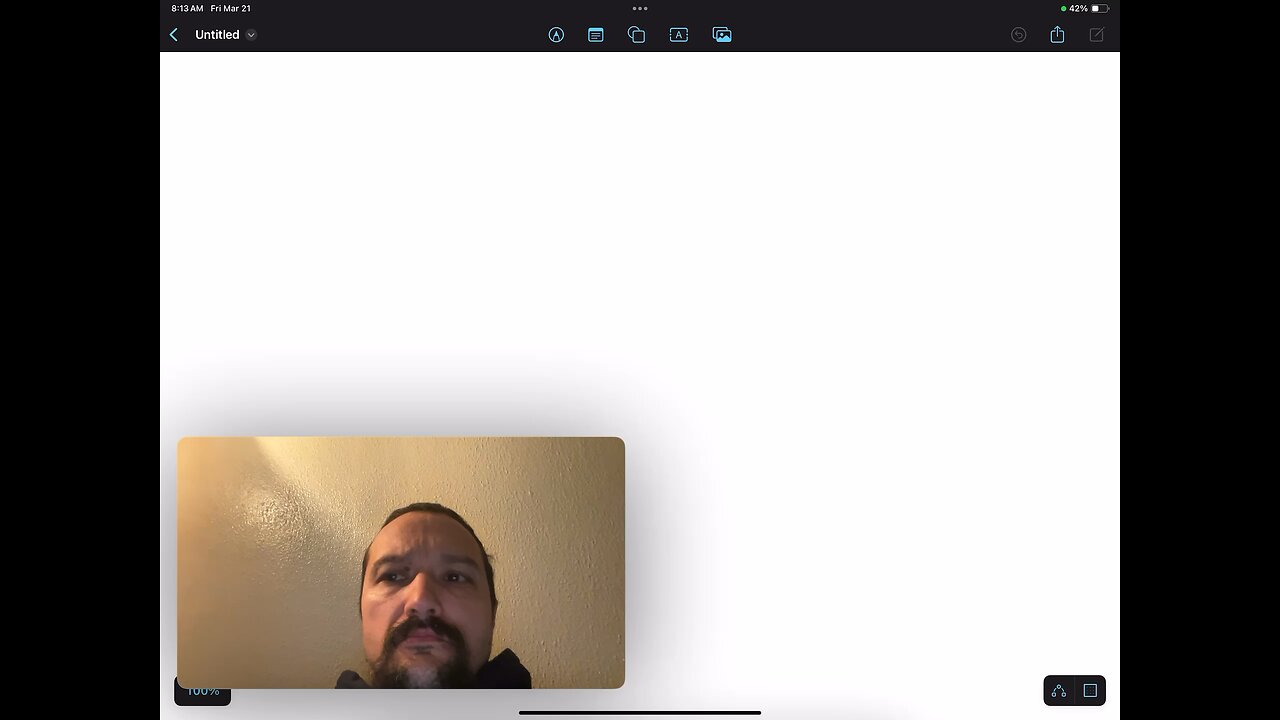1280x720 pixels.
Task: Create a new board with compose icon
Action: coord(1097,35)
